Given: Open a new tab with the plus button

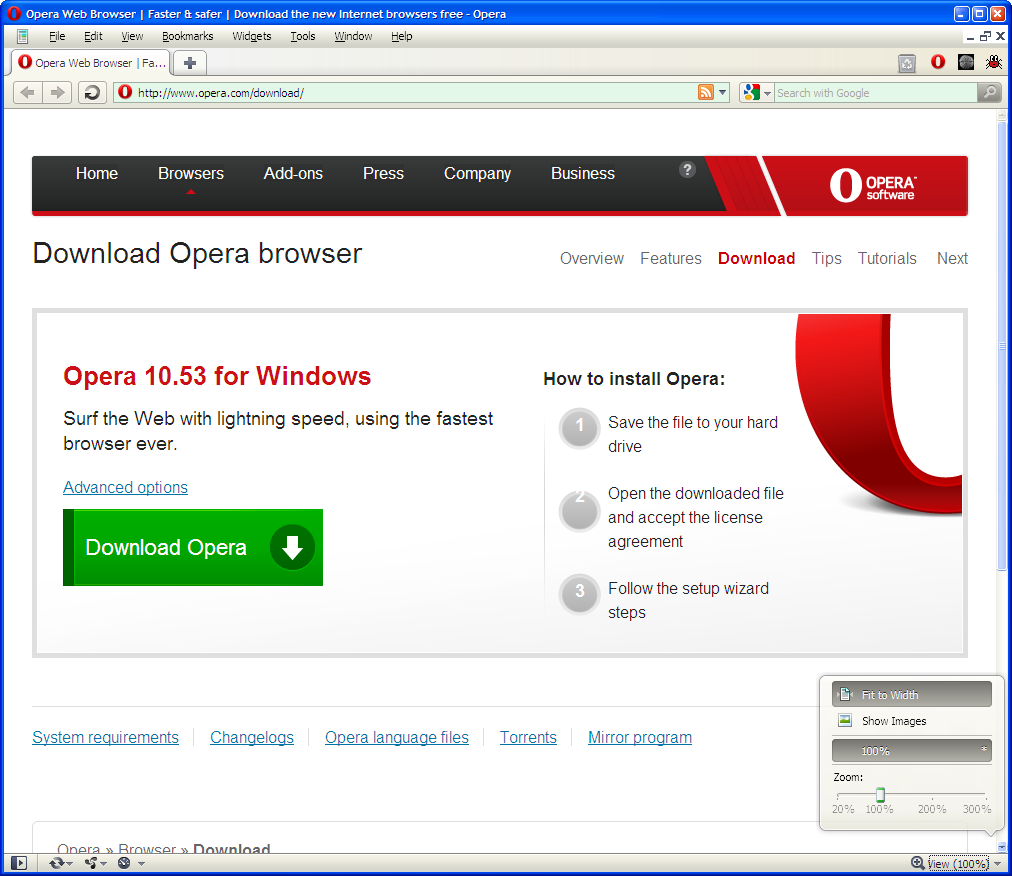Looking at the screenshot, I should (190, 63).
